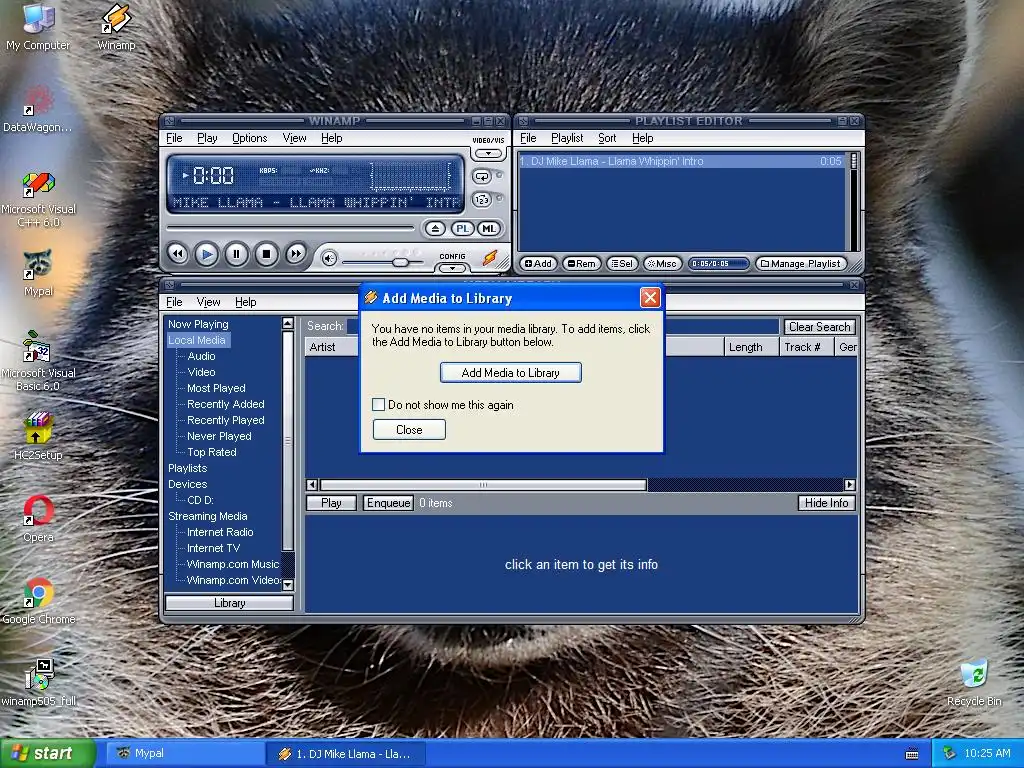Select DJ Mike Llama playlist entry

pos(680,161)
